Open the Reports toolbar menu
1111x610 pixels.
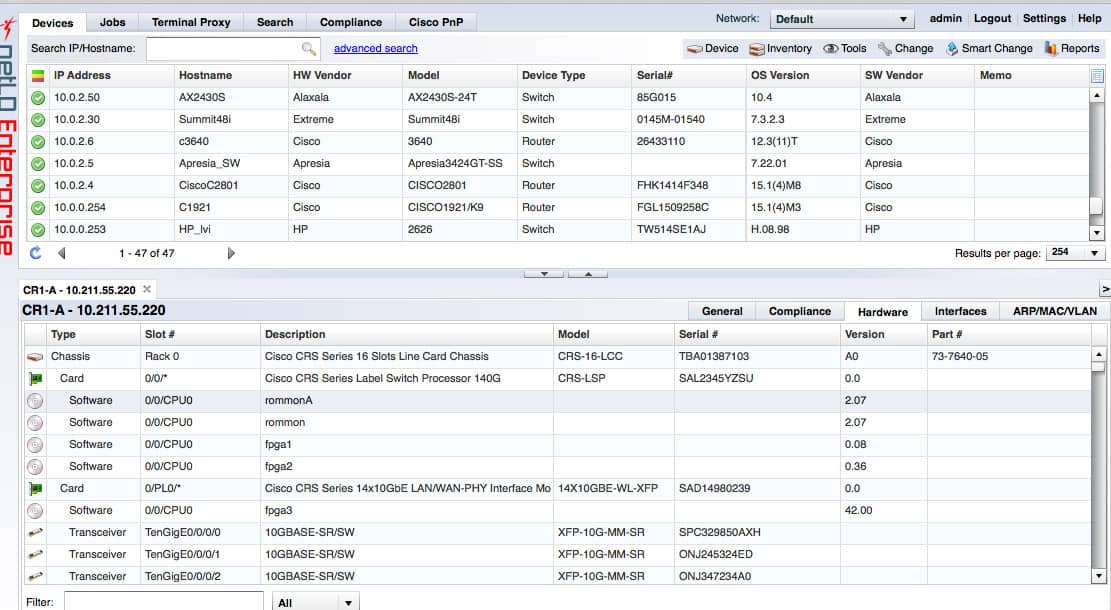(x=1072, y=48)
